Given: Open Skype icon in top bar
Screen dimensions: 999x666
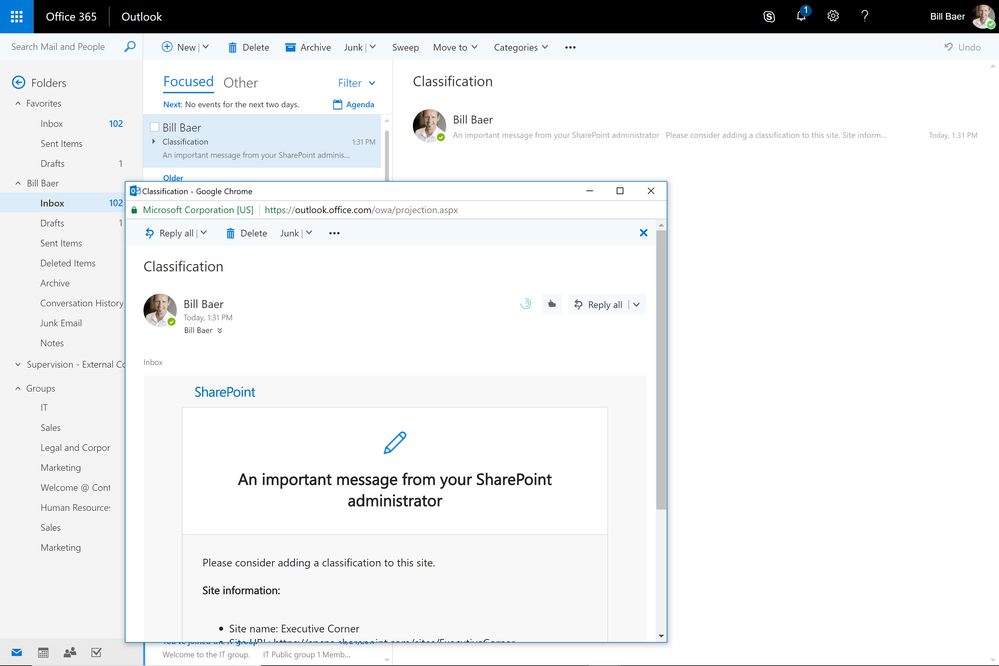Looking at the screenshot, I should click(x=769, y=17).
